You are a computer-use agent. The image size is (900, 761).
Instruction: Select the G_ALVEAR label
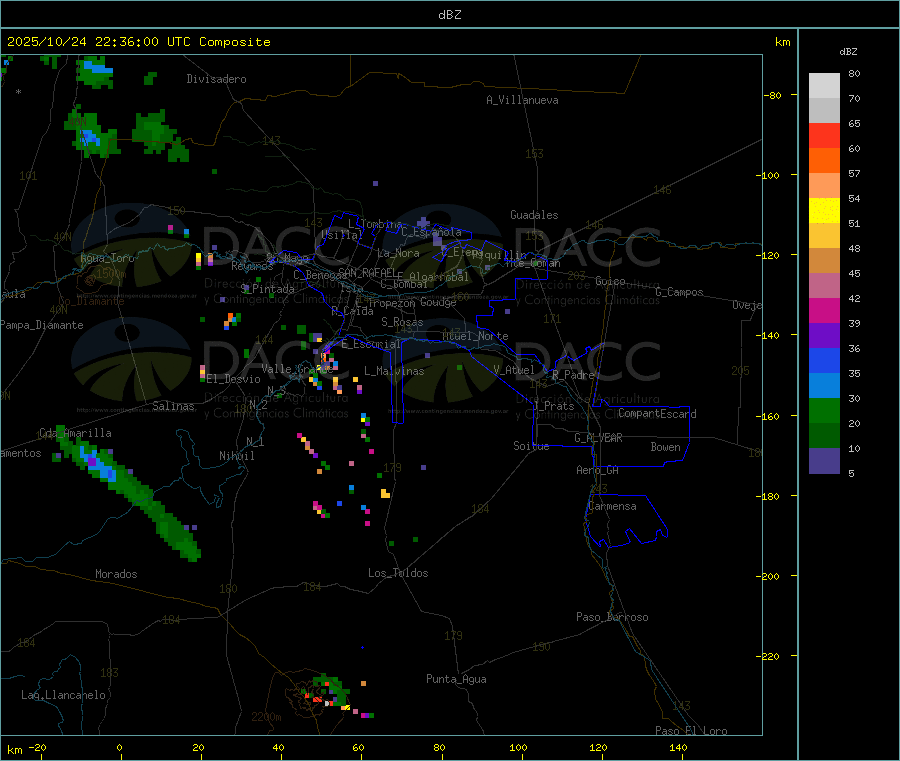point(598,438)
